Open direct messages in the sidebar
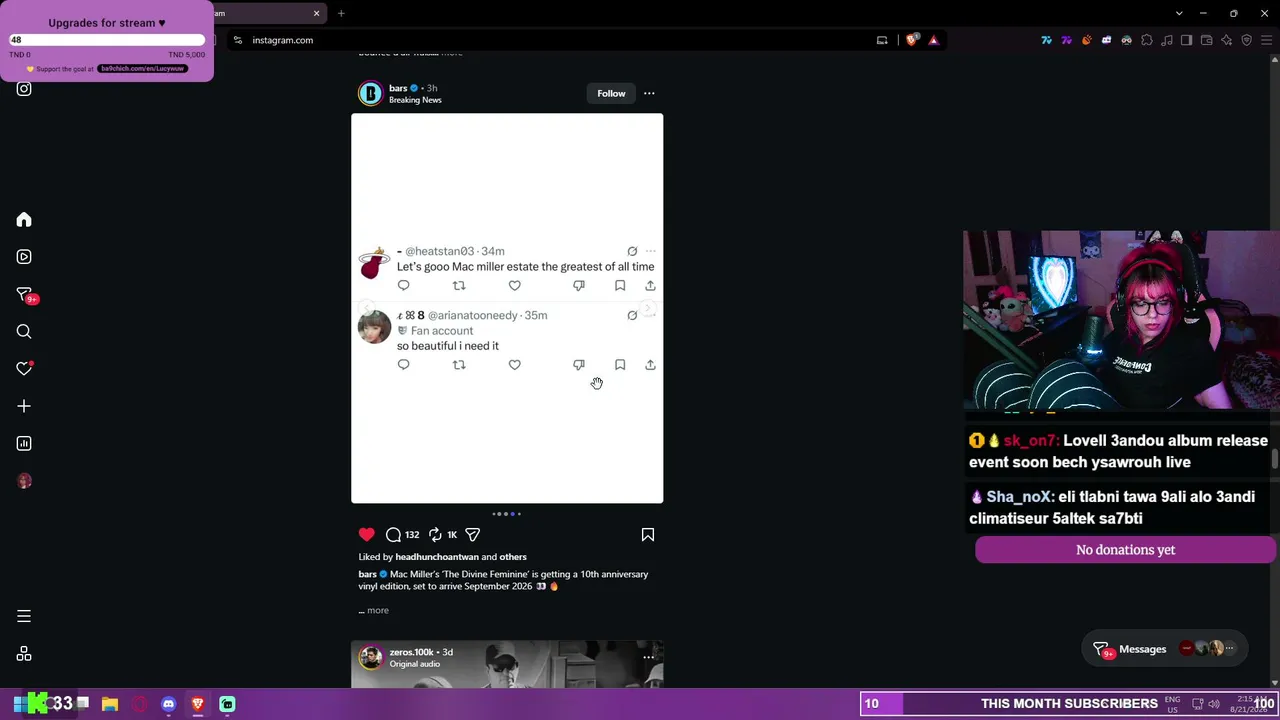Image resolution: width=1280 pixels, height=720 pixels. click(x=24, y=295)
